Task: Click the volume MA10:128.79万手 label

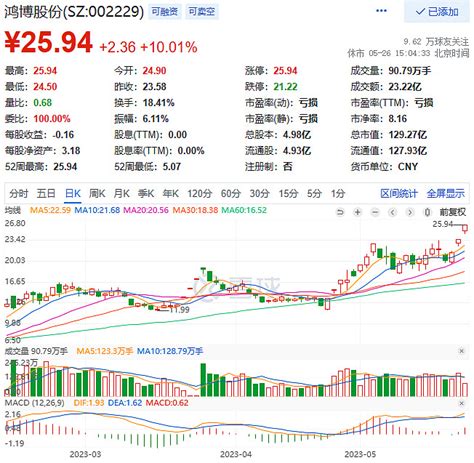Action: coord(170,351)
